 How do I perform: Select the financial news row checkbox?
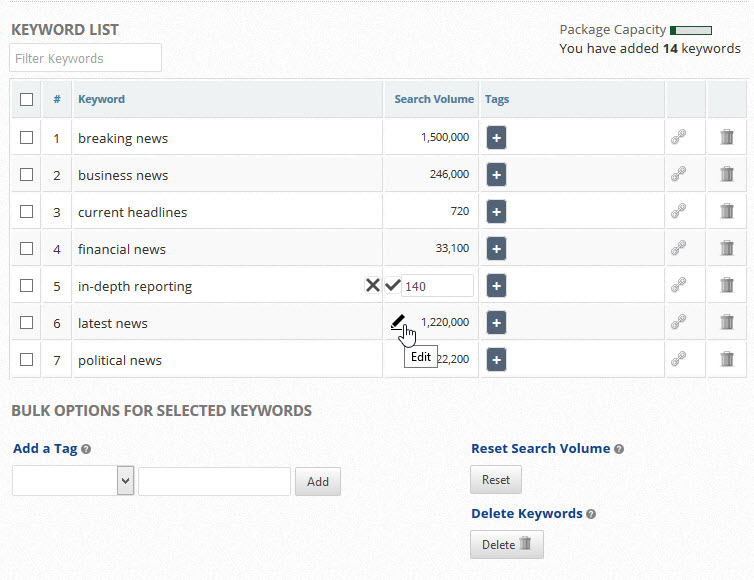tap(27, 249)
